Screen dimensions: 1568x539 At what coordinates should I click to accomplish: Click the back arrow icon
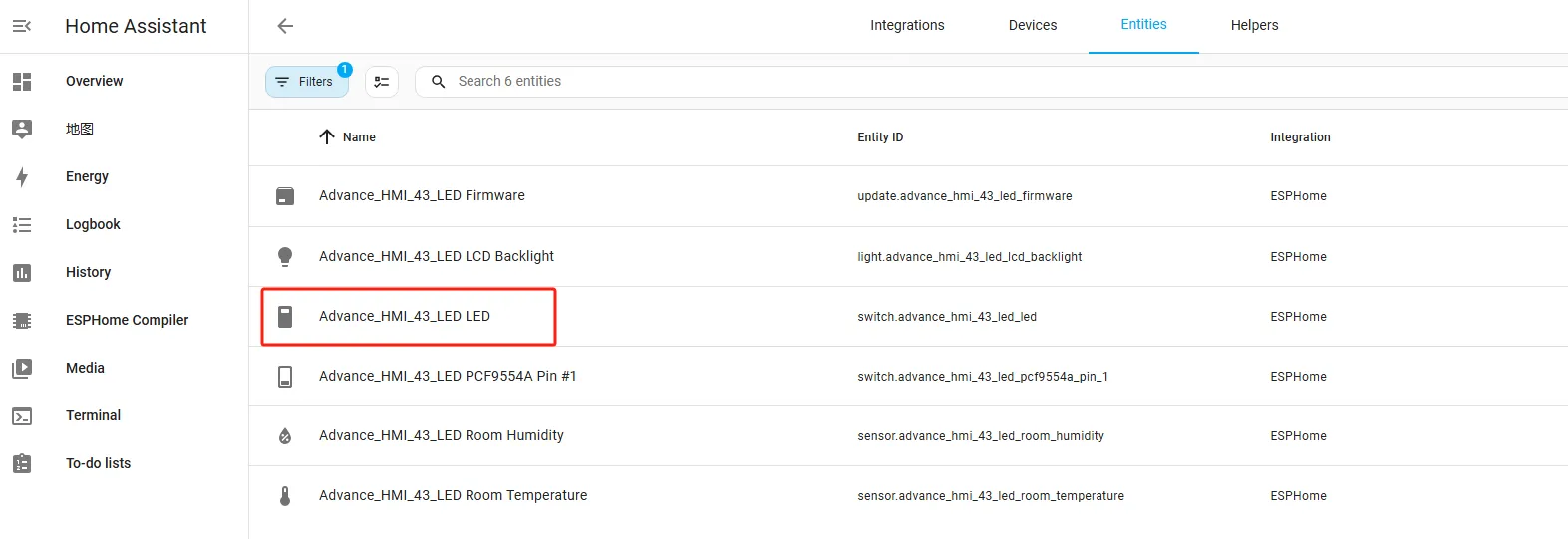pos(285,26)
